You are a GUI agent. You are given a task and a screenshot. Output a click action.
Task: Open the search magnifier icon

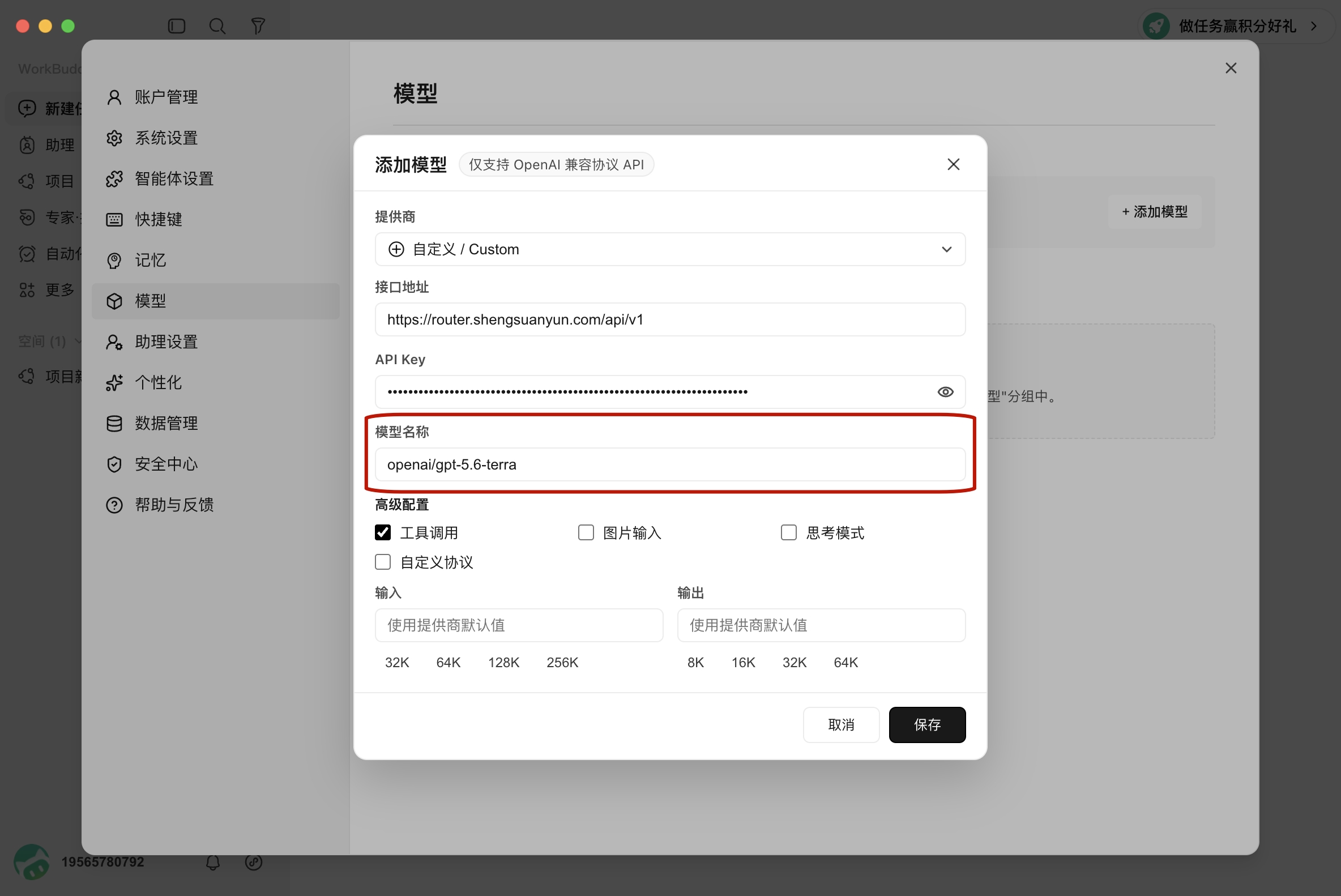[x=217, y=25]
